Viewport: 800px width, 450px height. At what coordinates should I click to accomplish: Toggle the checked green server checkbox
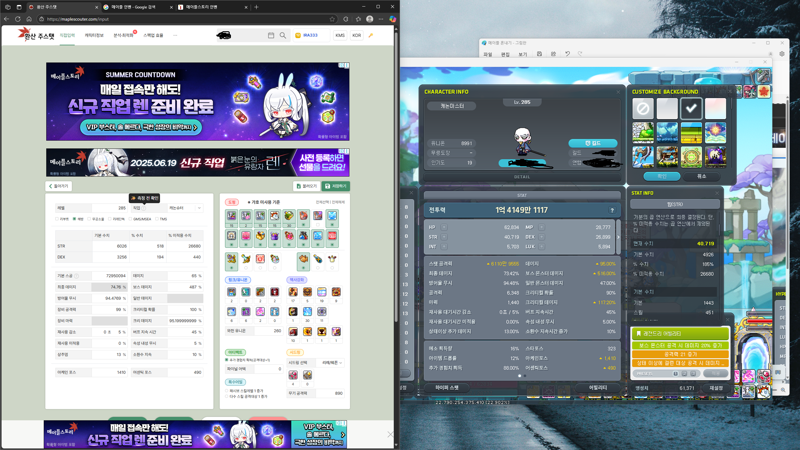click(x=74, y=219)
